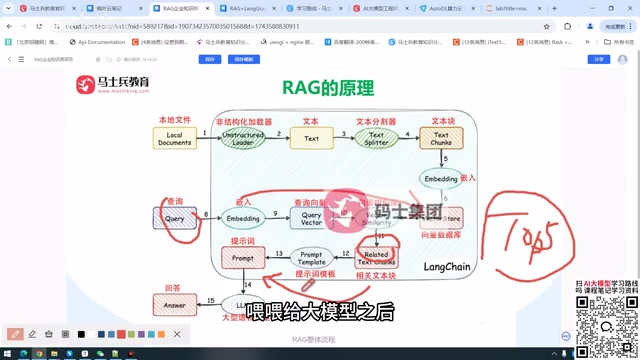640x360 pixels.
Task: Pick the black color swatch
Action: [x=81, y=334]
